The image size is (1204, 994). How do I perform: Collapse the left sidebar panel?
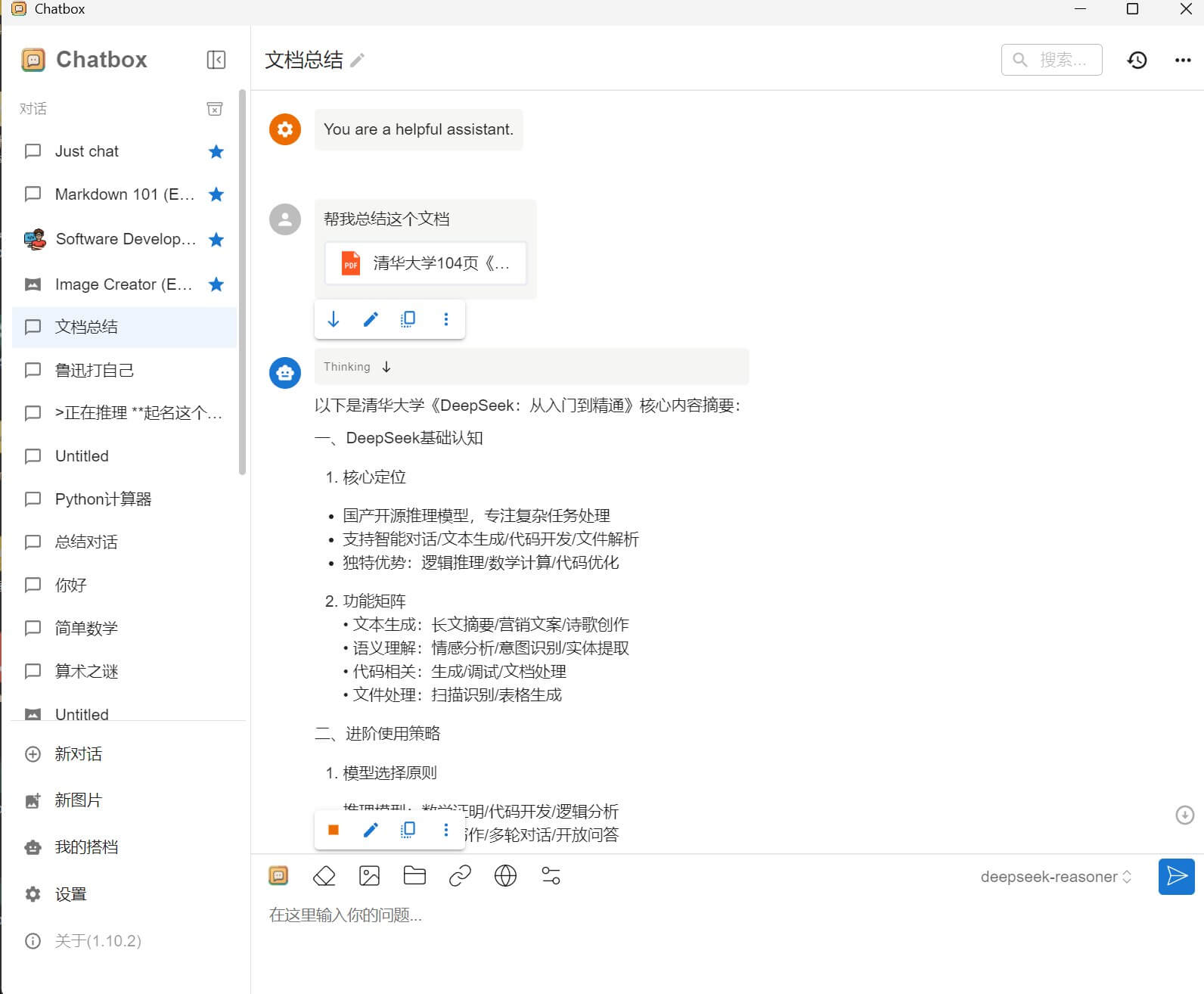tap(216, 60)
